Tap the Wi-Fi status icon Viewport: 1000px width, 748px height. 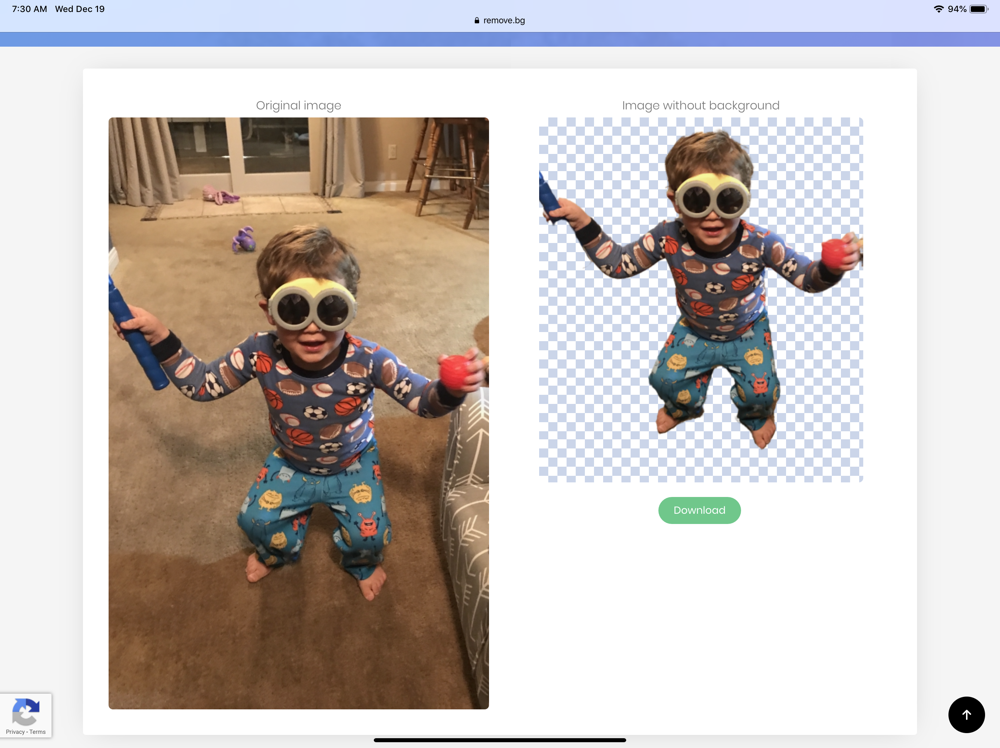click(x=938, y=9)
